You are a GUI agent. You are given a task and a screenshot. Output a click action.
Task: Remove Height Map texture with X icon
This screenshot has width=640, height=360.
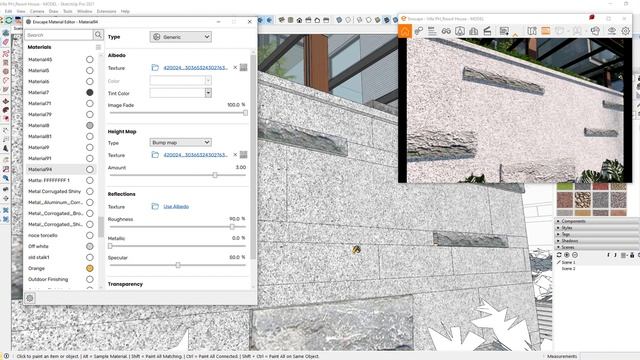[x=235, y=155]
